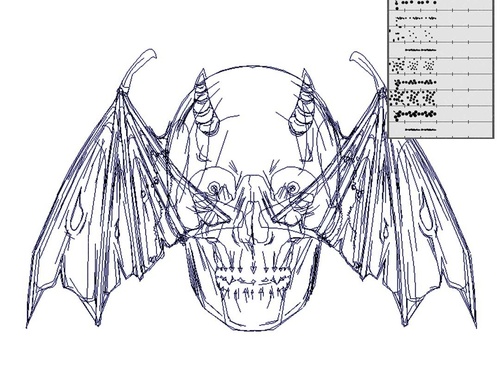The width and height of the screenshot is (500, 388).
Task: Select the thick beaded chain pattern row
Action: [x=415, y=114]
